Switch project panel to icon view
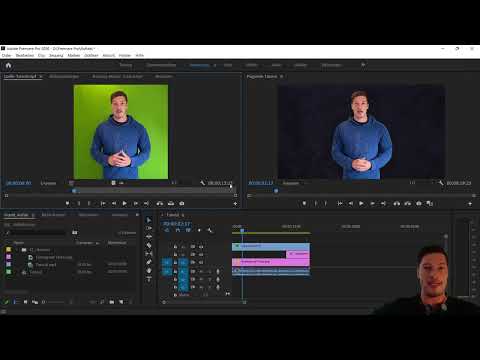480x360 pixels. [x=25, y=302]
